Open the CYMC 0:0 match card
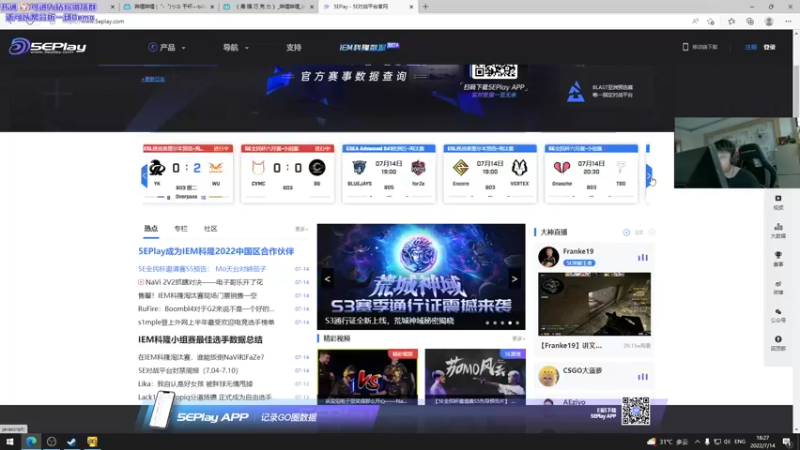800x450 pixels. [288, 173]
